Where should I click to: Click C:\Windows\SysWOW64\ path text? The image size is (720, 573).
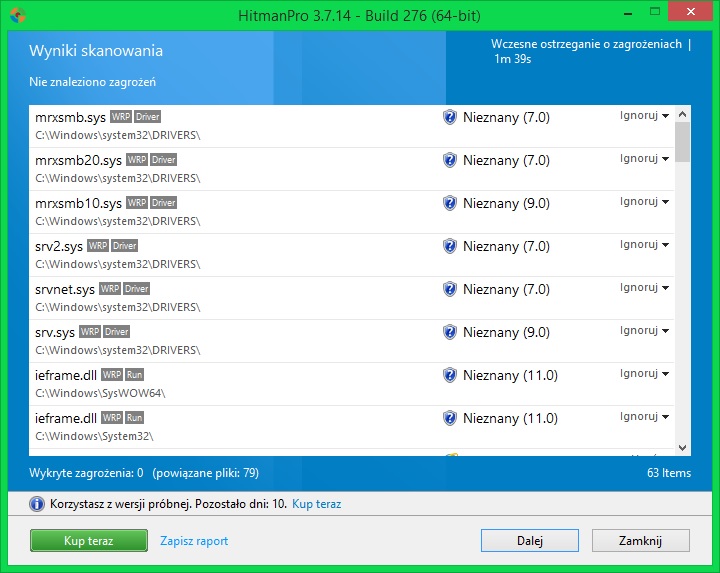tap(100, 393)
